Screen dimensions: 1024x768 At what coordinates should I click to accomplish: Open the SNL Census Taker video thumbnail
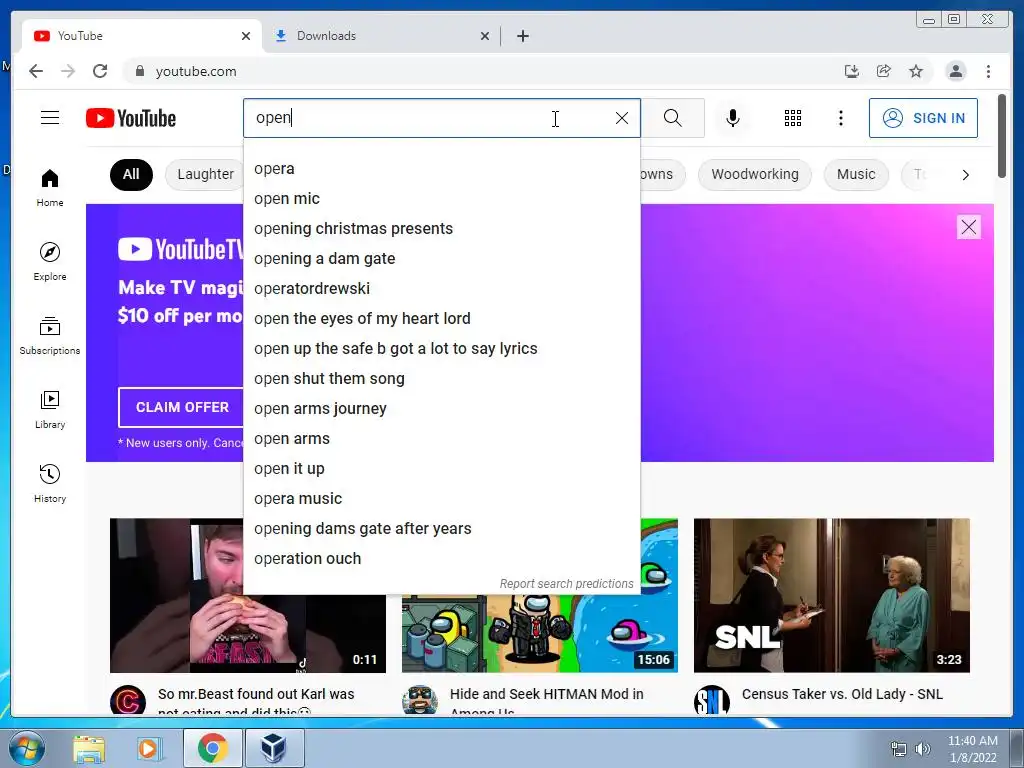coord(831,595)
